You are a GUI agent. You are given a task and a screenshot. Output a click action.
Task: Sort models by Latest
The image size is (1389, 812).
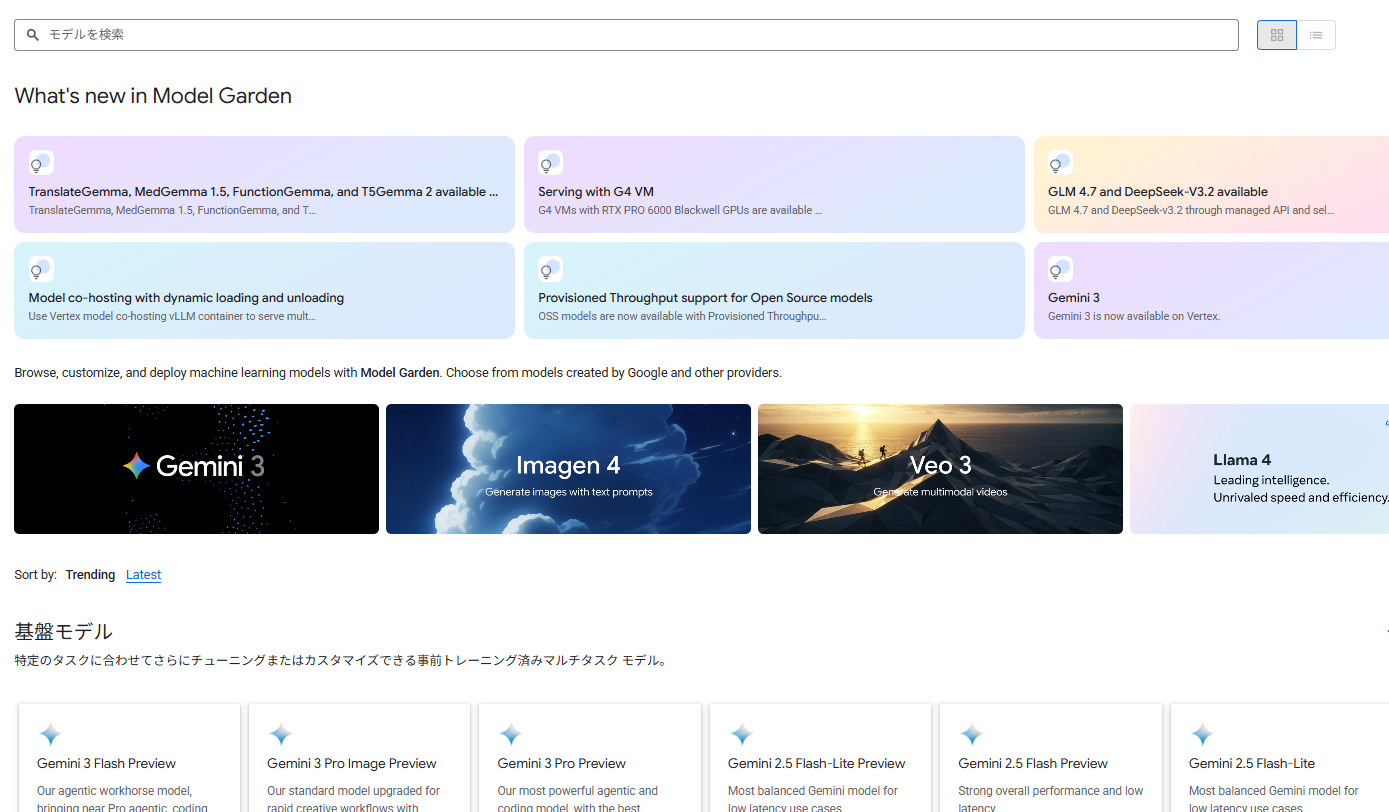(143, 575)
